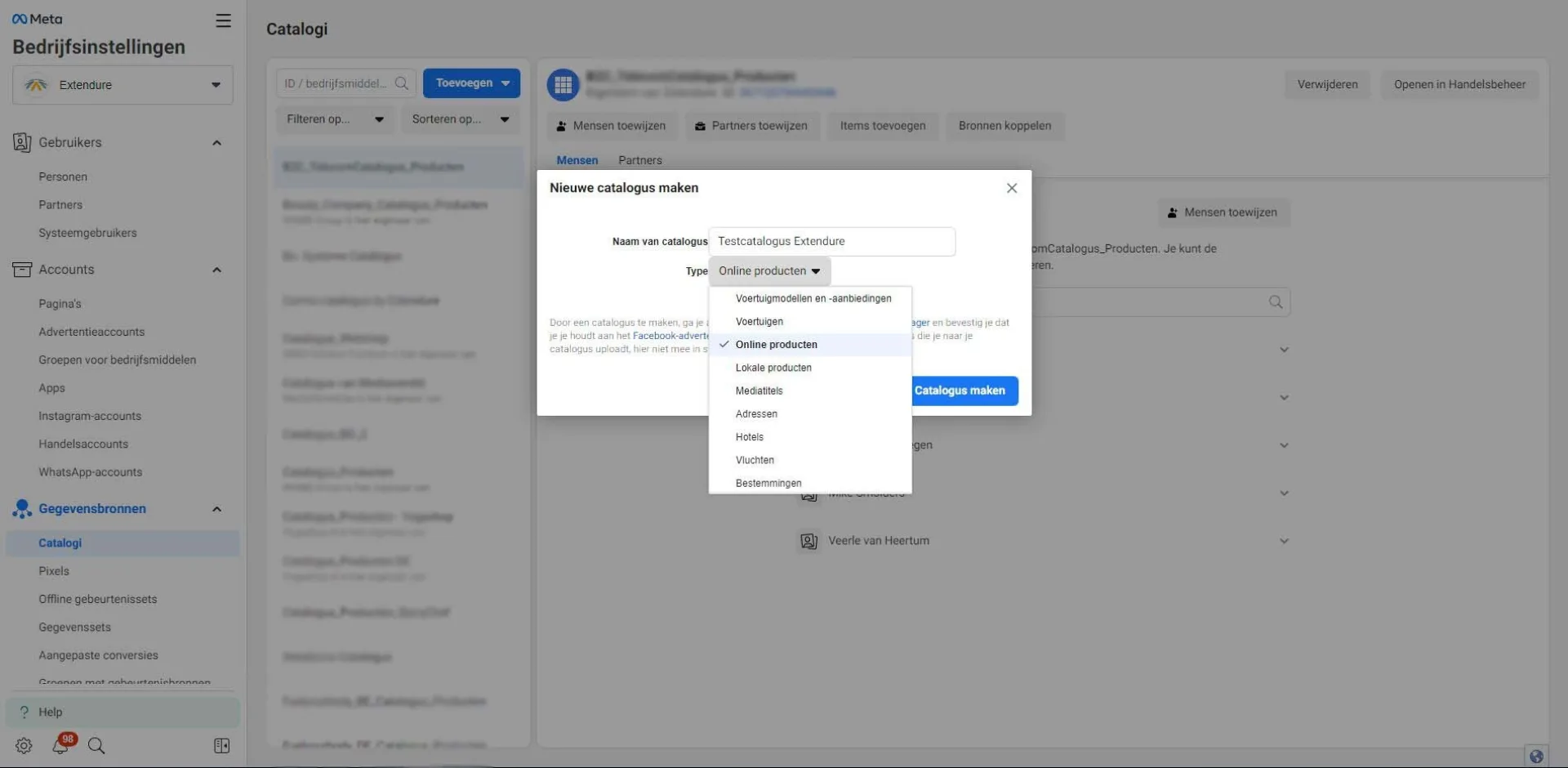Open Catalogi in the sidebar

(x=122, y=543)
